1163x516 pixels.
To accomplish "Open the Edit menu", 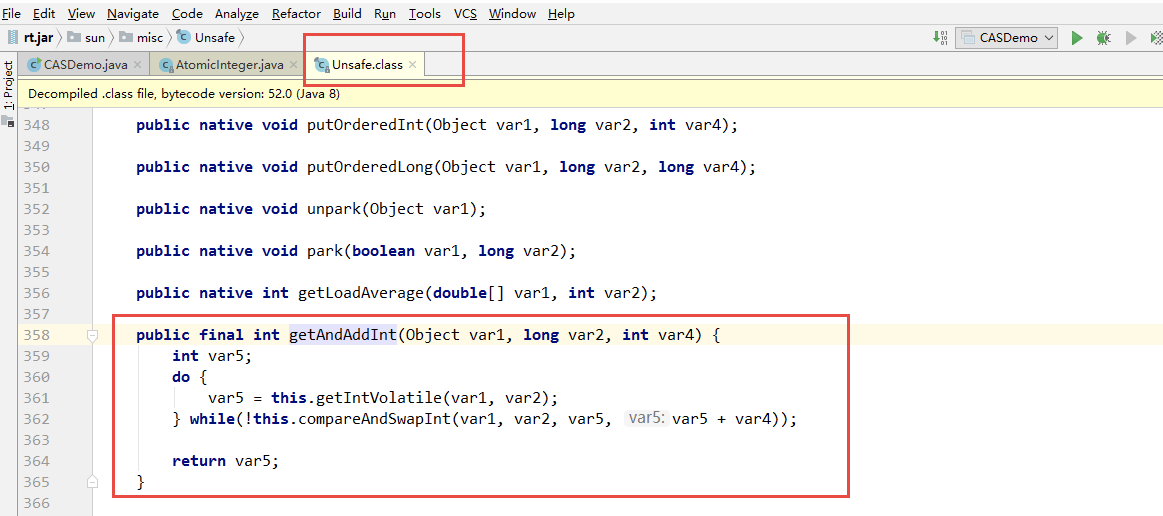I will click(44, 13).
